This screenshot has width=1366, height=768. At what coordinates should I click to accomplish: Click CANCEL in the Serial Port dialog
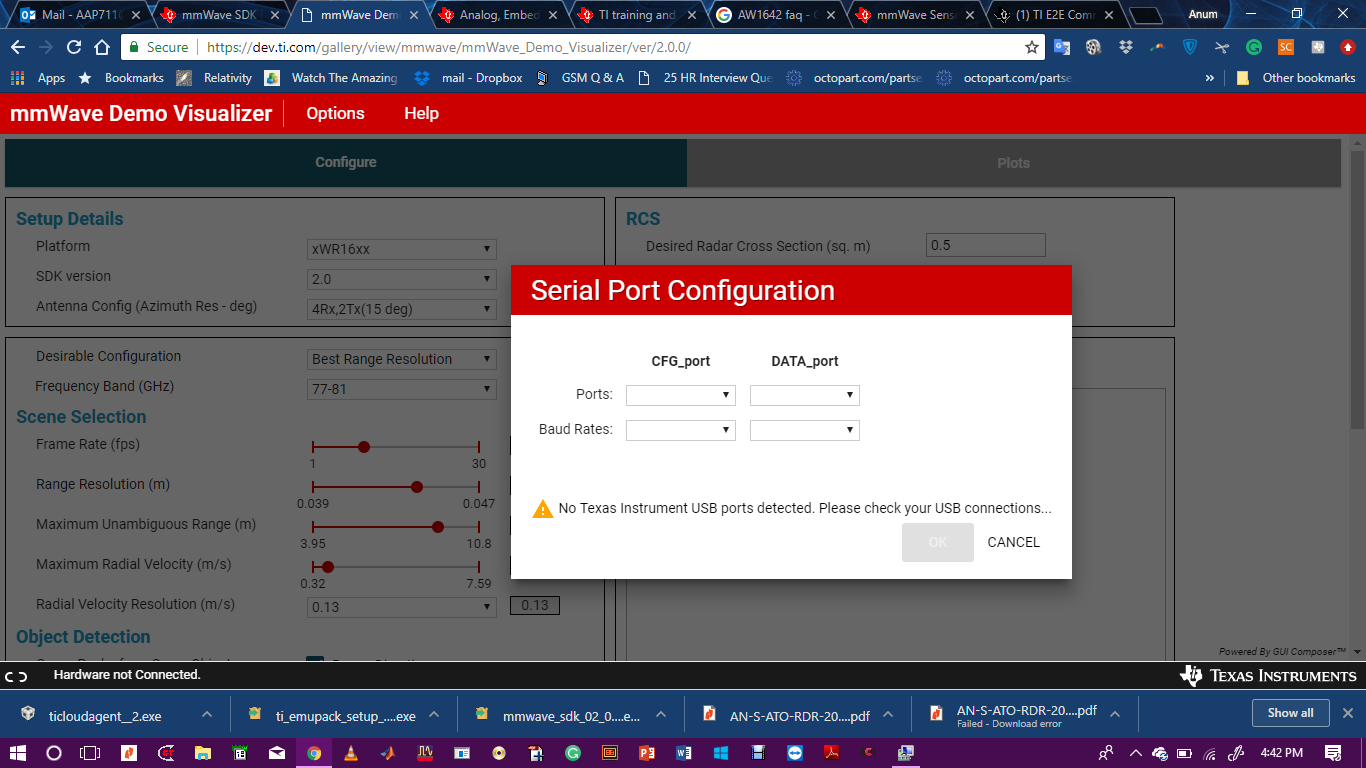(1013, 542)
